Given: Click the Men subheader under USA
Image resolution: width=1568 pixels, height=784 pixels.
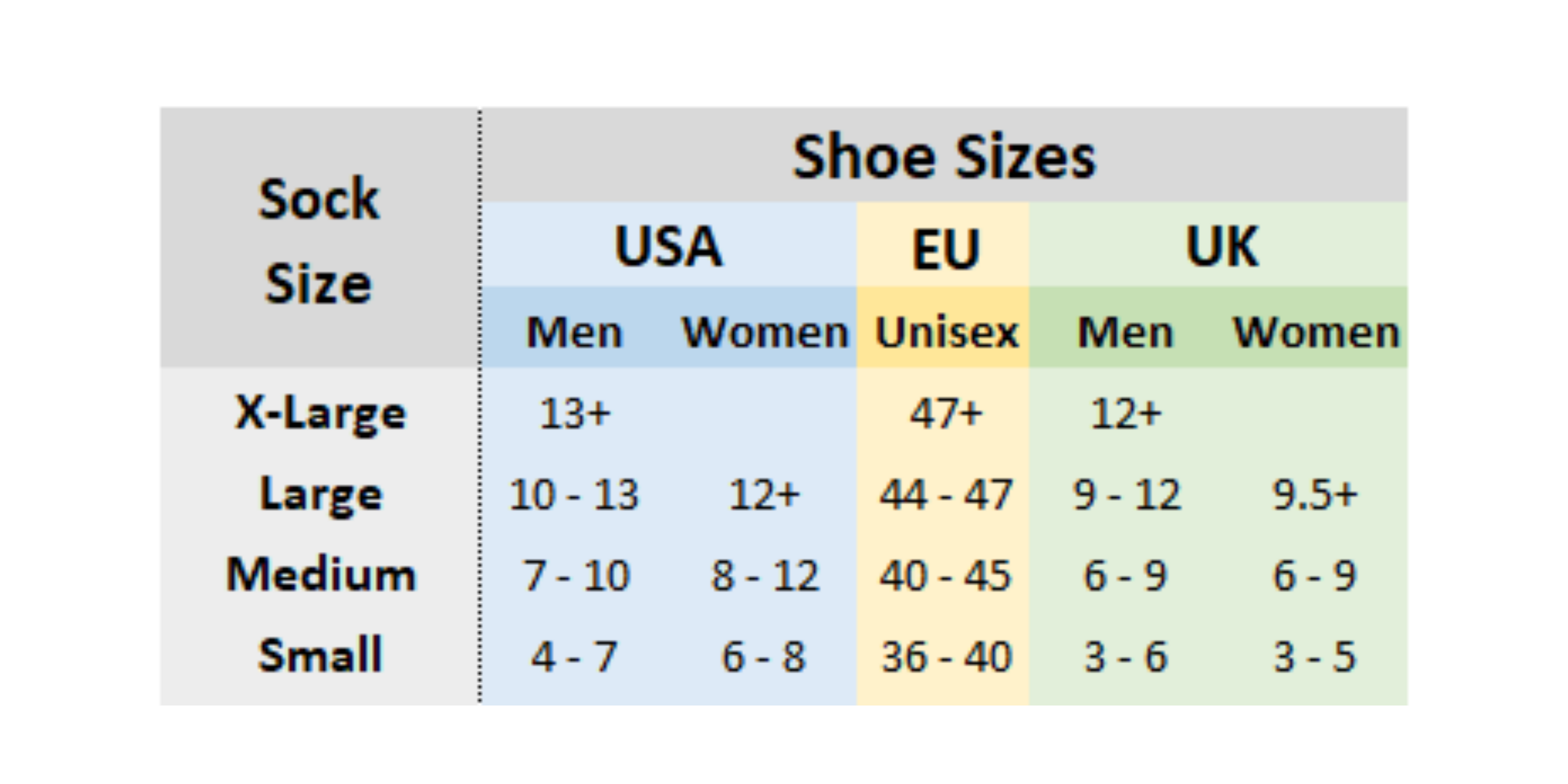Looking at the screenshot, I should 574,332.
